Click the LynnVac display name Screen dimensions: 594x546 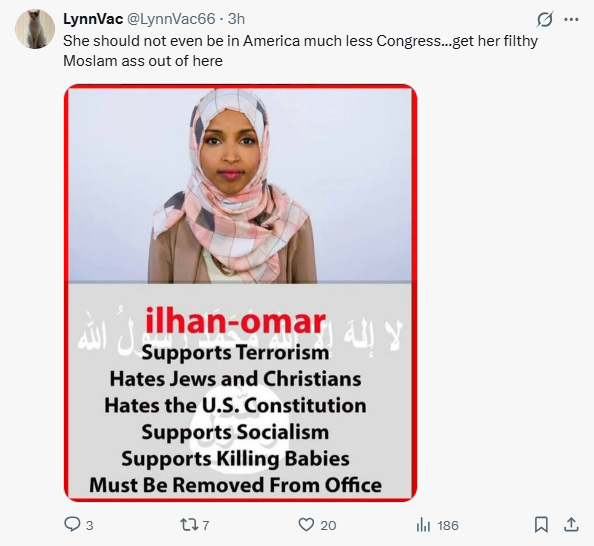tap(93, 19)
